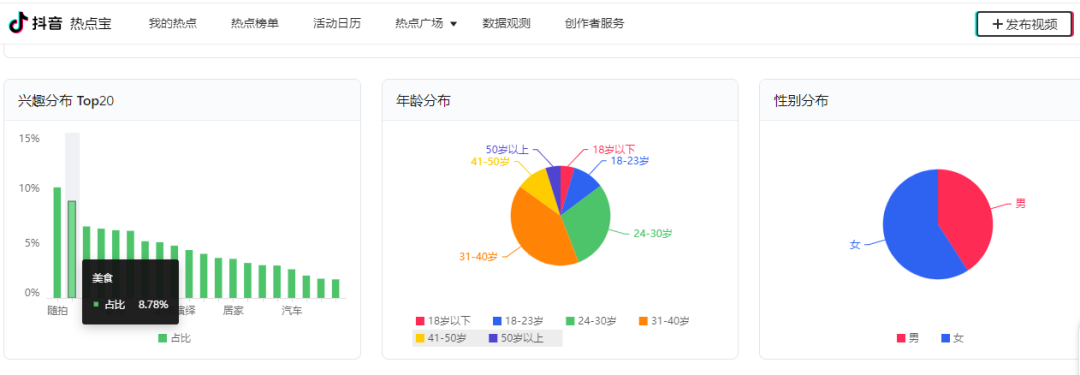Toggle 50岁以上 legend entry
The image size is (1080, 375).
516,338
